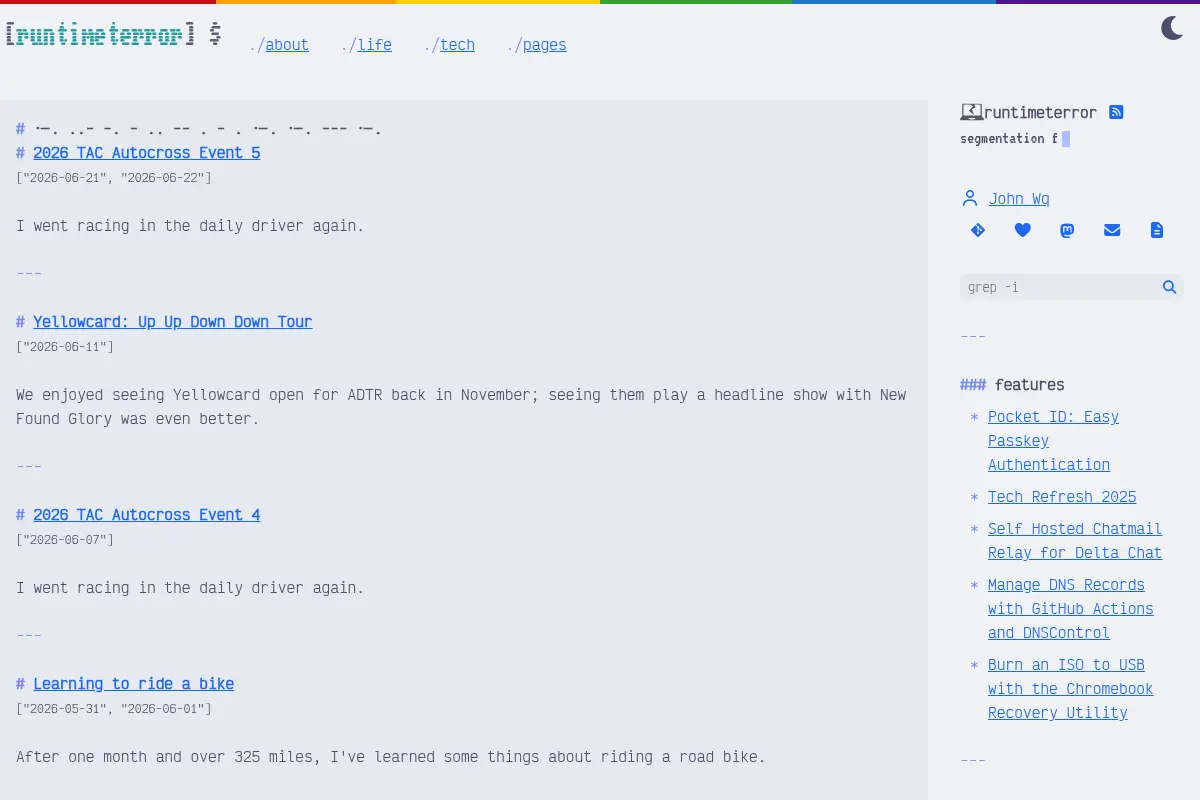Viewport: 1200px width, 800px height.
Task: Click the search magnifier icon
Action: click(x=1169, y=287)
